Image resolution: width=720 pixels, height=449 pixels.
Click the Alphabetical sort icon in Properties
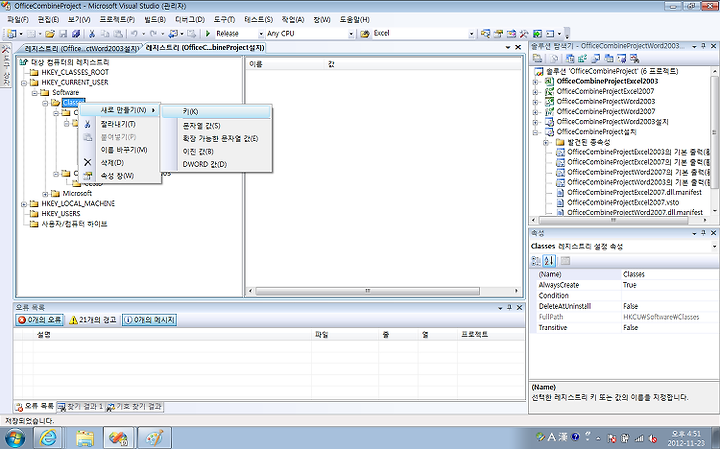click(x=549, y=261)
